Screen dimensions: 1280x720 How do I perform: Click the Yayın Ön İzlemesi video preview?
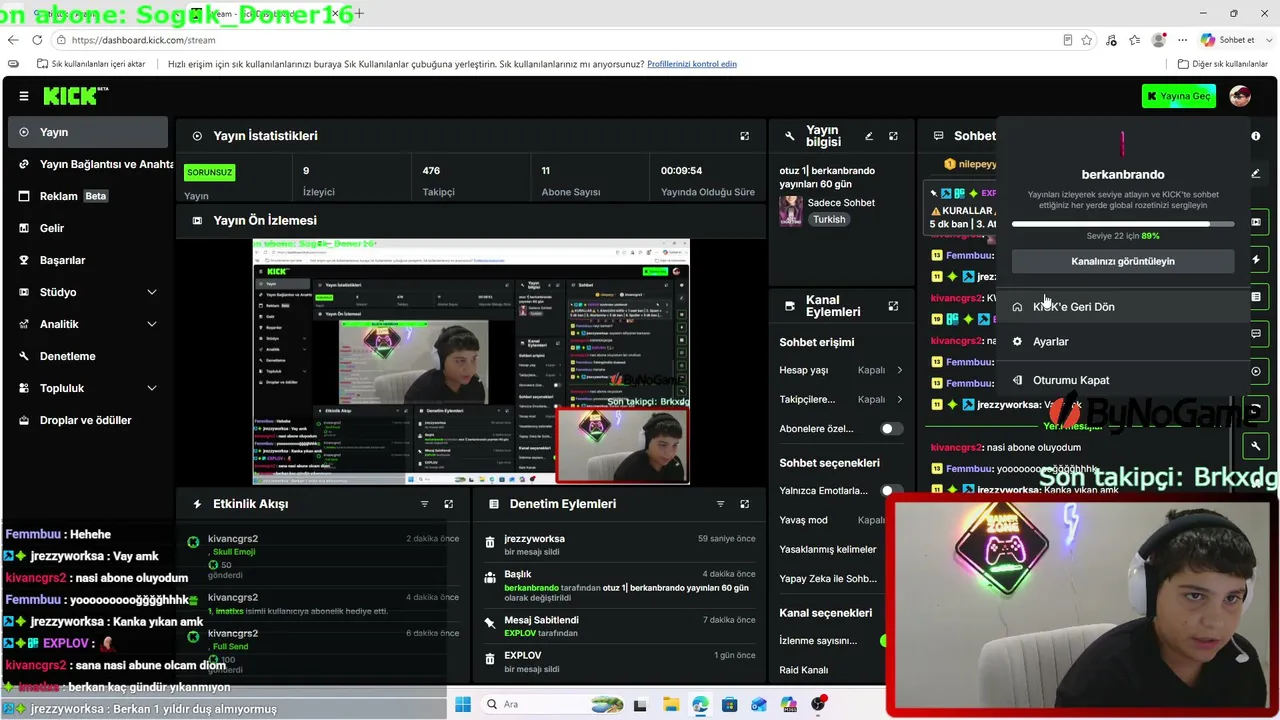coord(471,362)
